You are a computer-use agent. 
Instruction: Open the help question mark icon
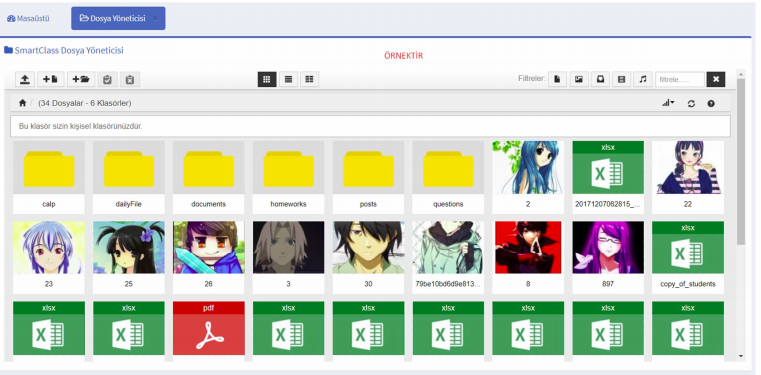coord(711,103)
